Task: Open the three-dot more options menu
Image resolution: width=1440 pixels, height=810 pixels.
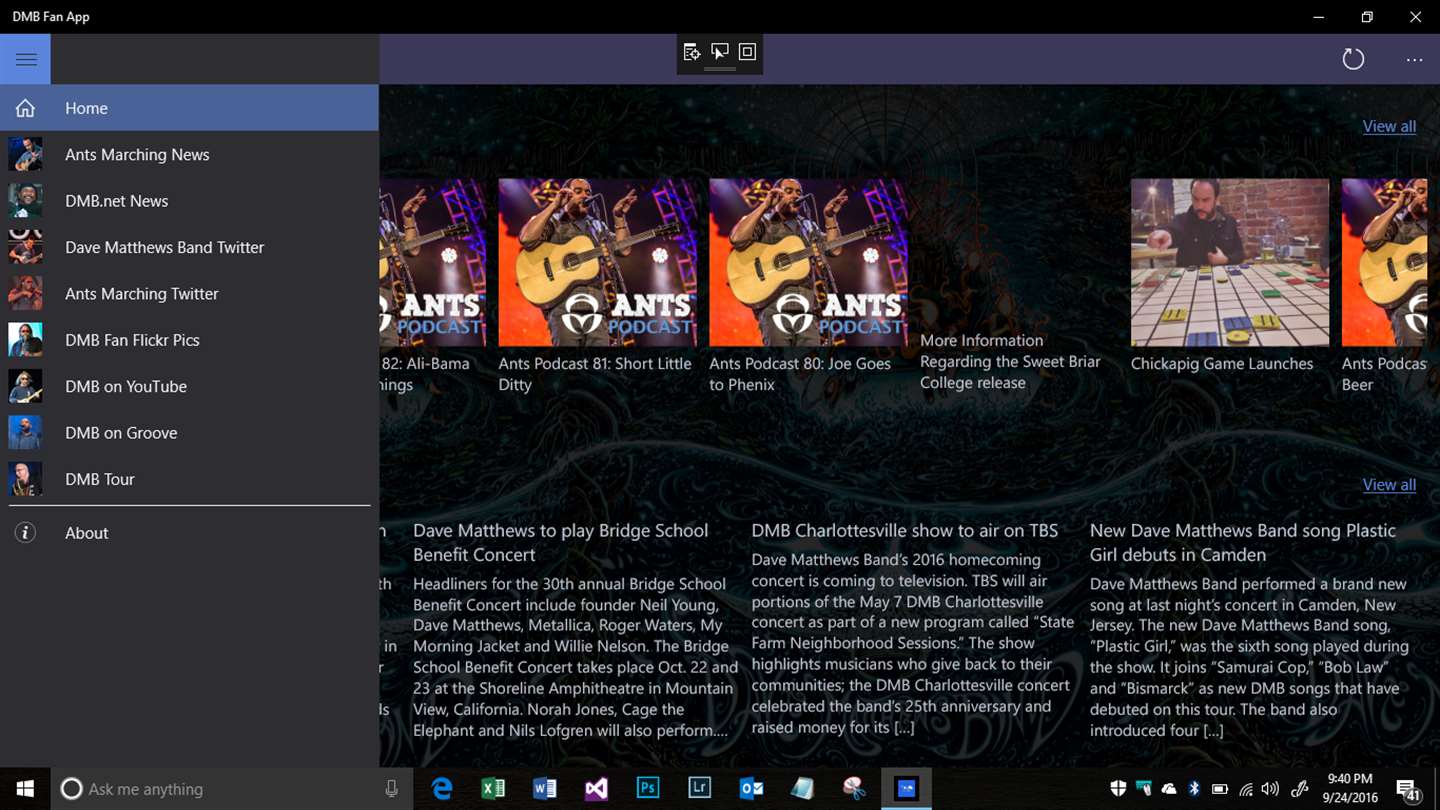Action: coord(1414,60)
